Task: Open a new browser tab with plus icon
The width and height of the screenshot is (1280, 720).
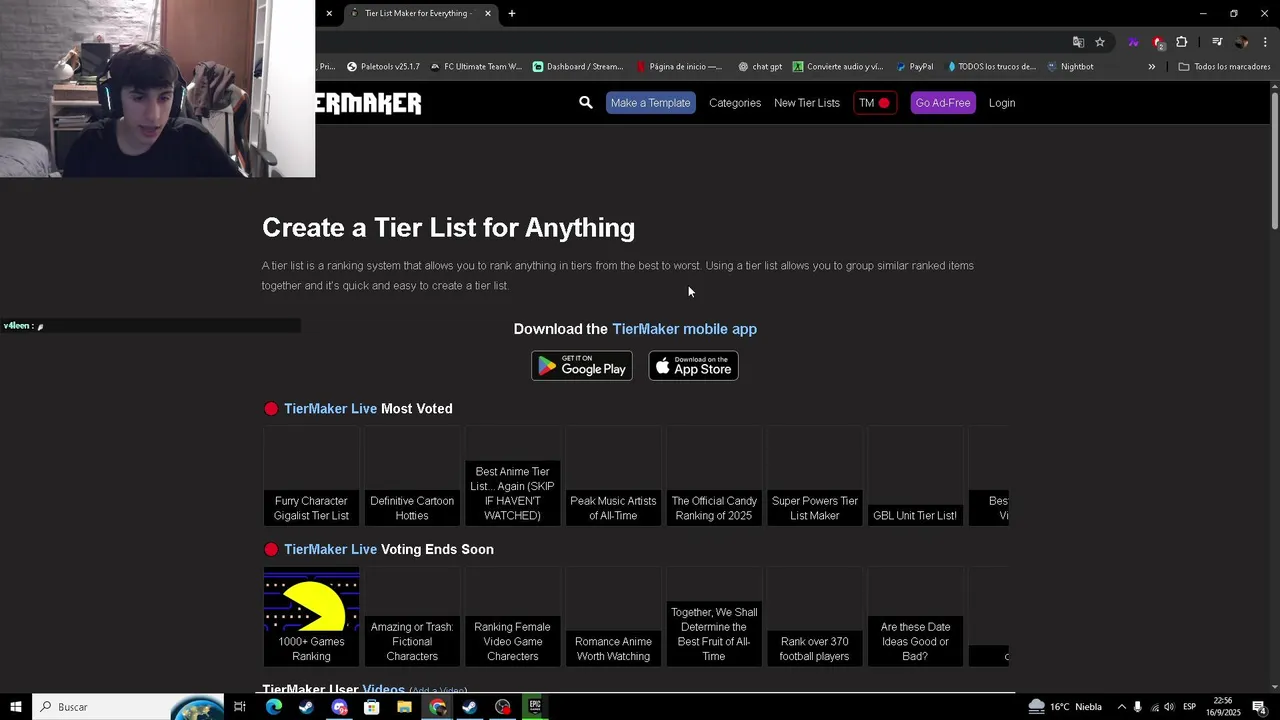Action: tap(512, 13)
